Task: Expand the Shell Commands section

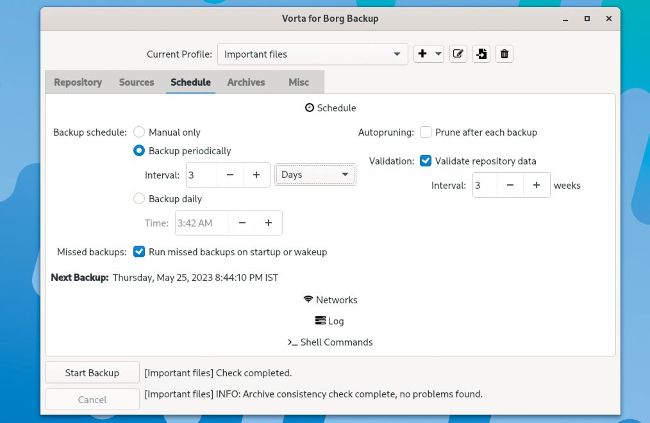Action: click(x=330, y=342)
